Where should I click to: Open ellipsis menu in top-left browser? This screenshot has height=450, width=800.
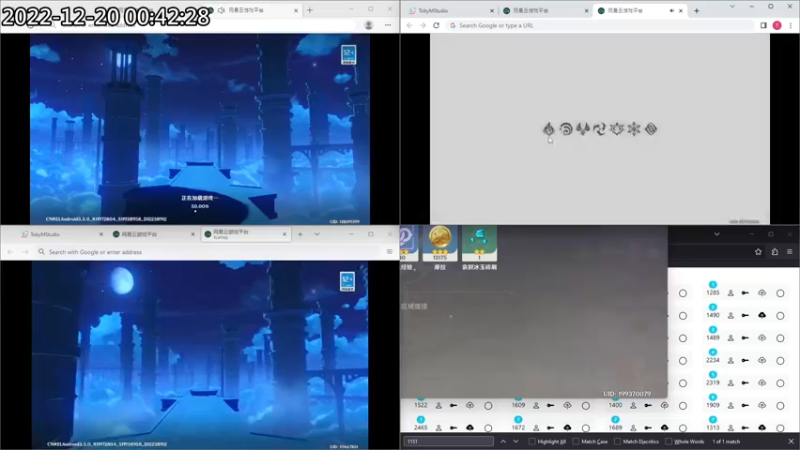tap(388, 25)
